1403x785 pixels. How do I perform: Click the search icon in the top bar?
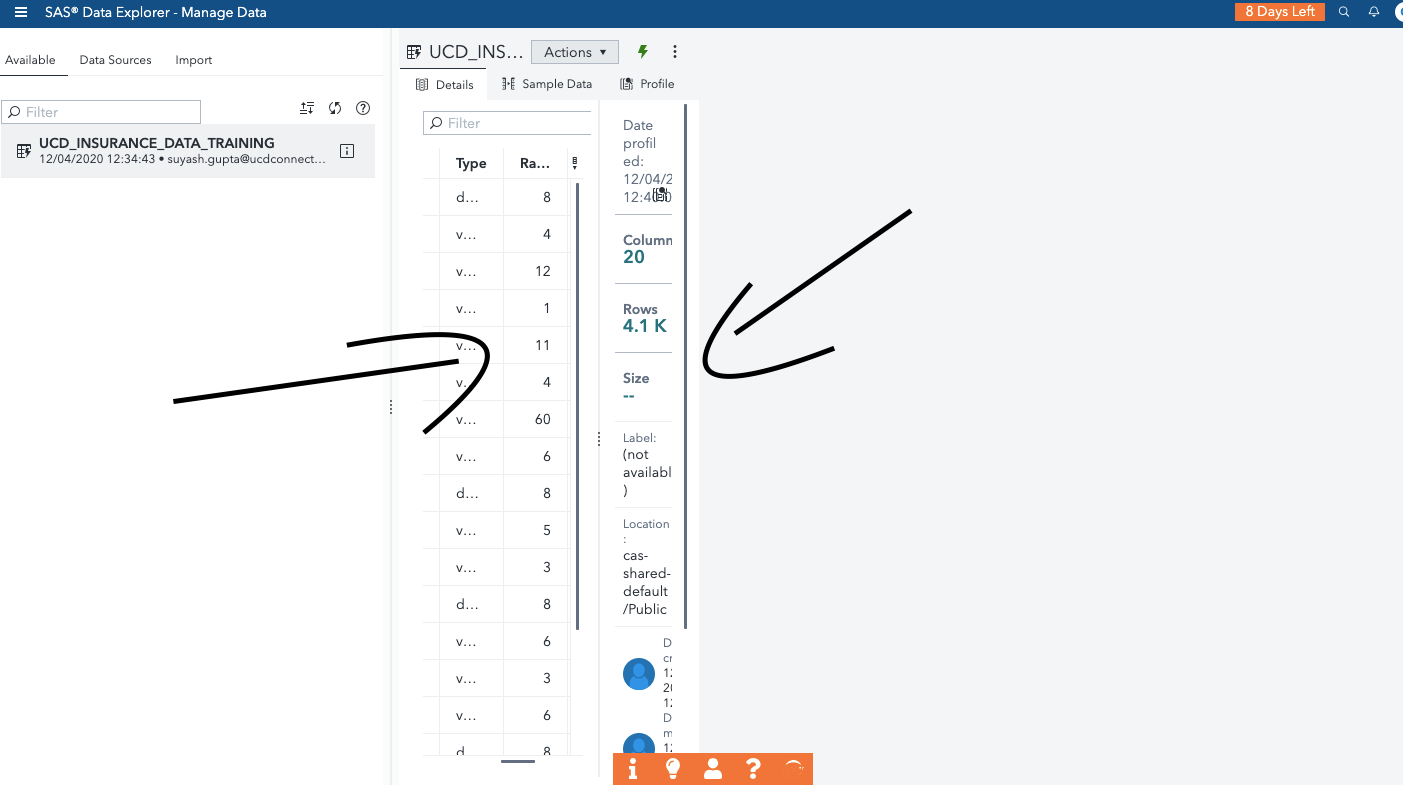1343,12
